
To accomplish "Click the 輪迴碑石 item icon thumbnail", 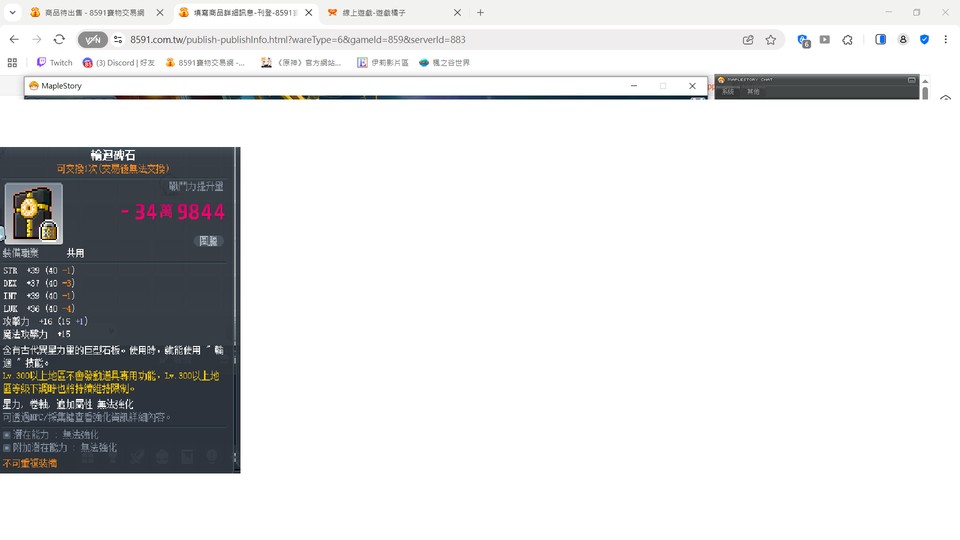I will click(x=34, y=214).
